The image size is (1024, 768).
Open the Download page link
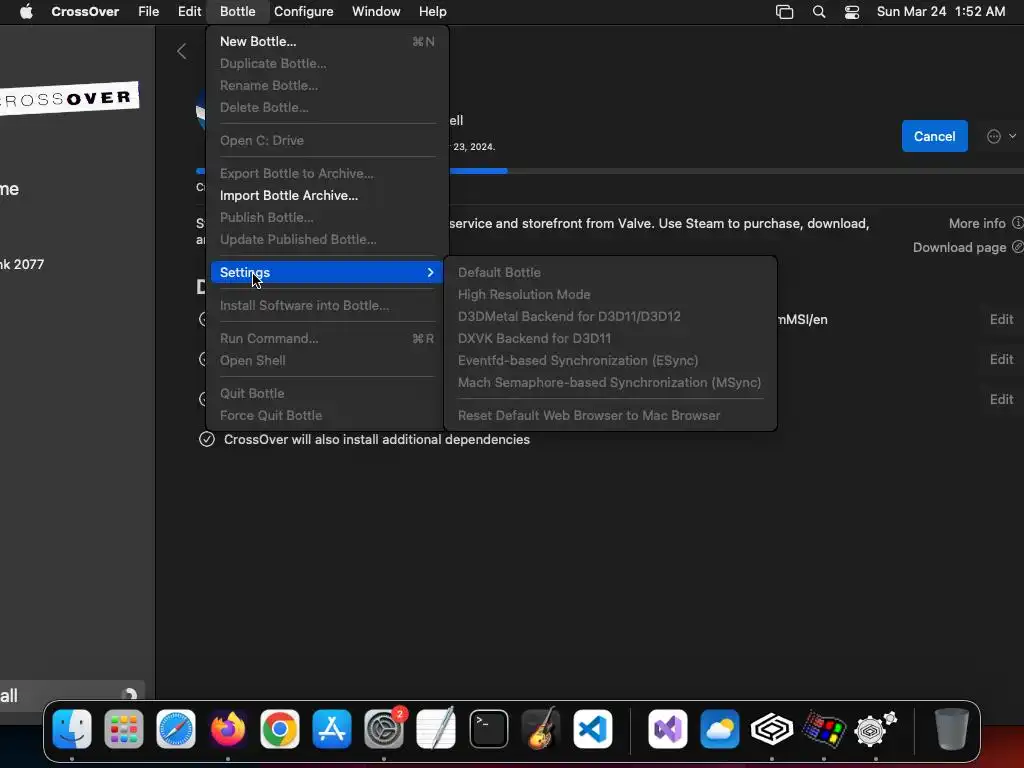click(959, 248)
